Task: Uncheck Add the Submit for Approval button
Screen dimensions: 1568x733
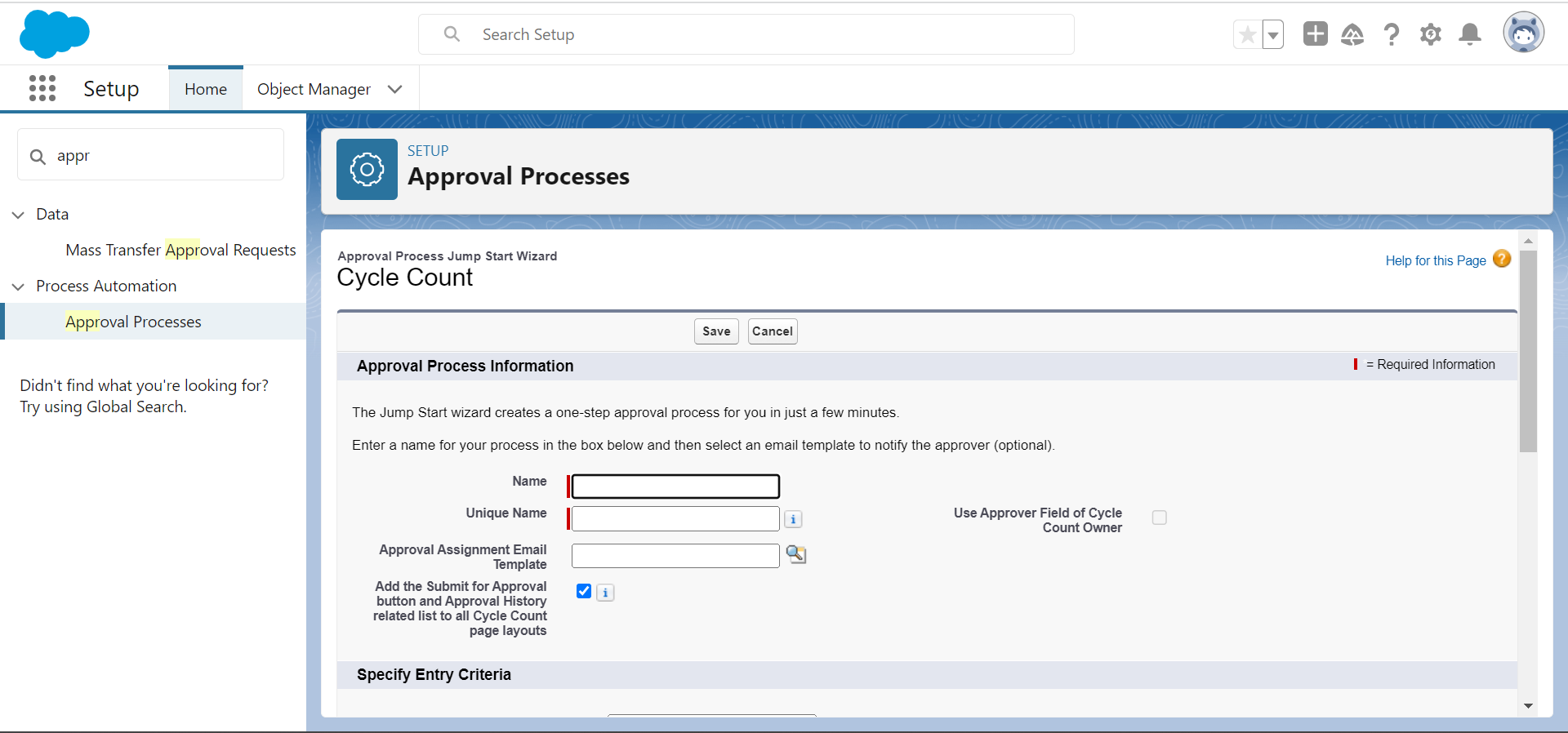Action: pos(584,591)
